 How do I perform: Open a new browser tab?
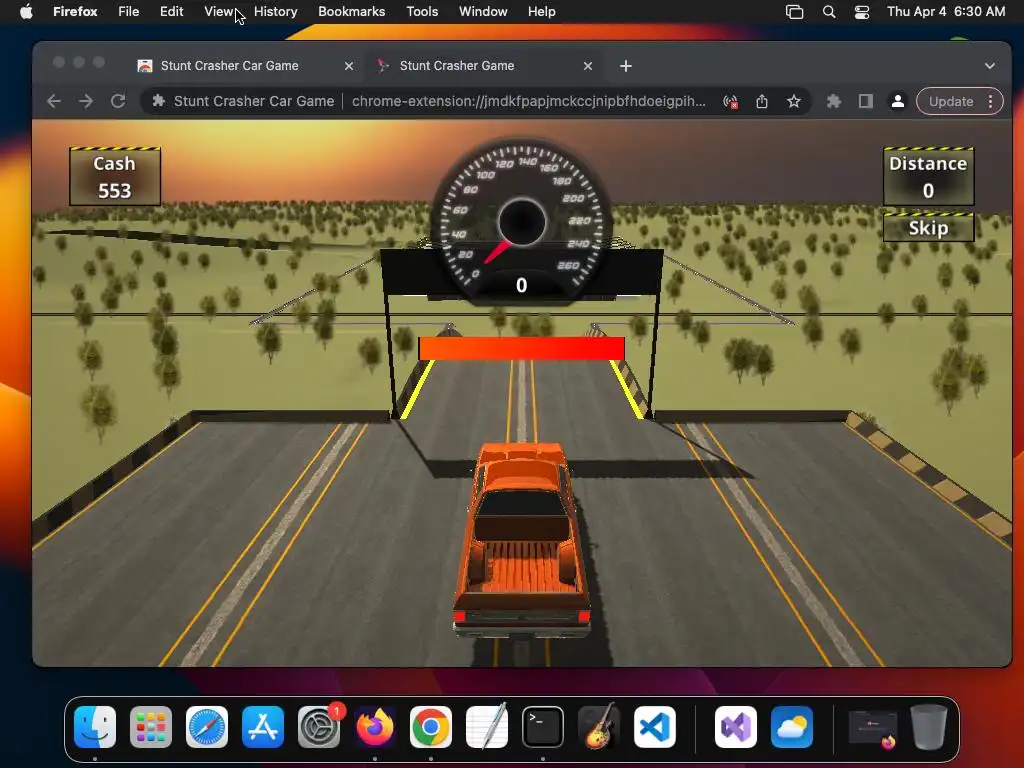click(x=626, y=66)
